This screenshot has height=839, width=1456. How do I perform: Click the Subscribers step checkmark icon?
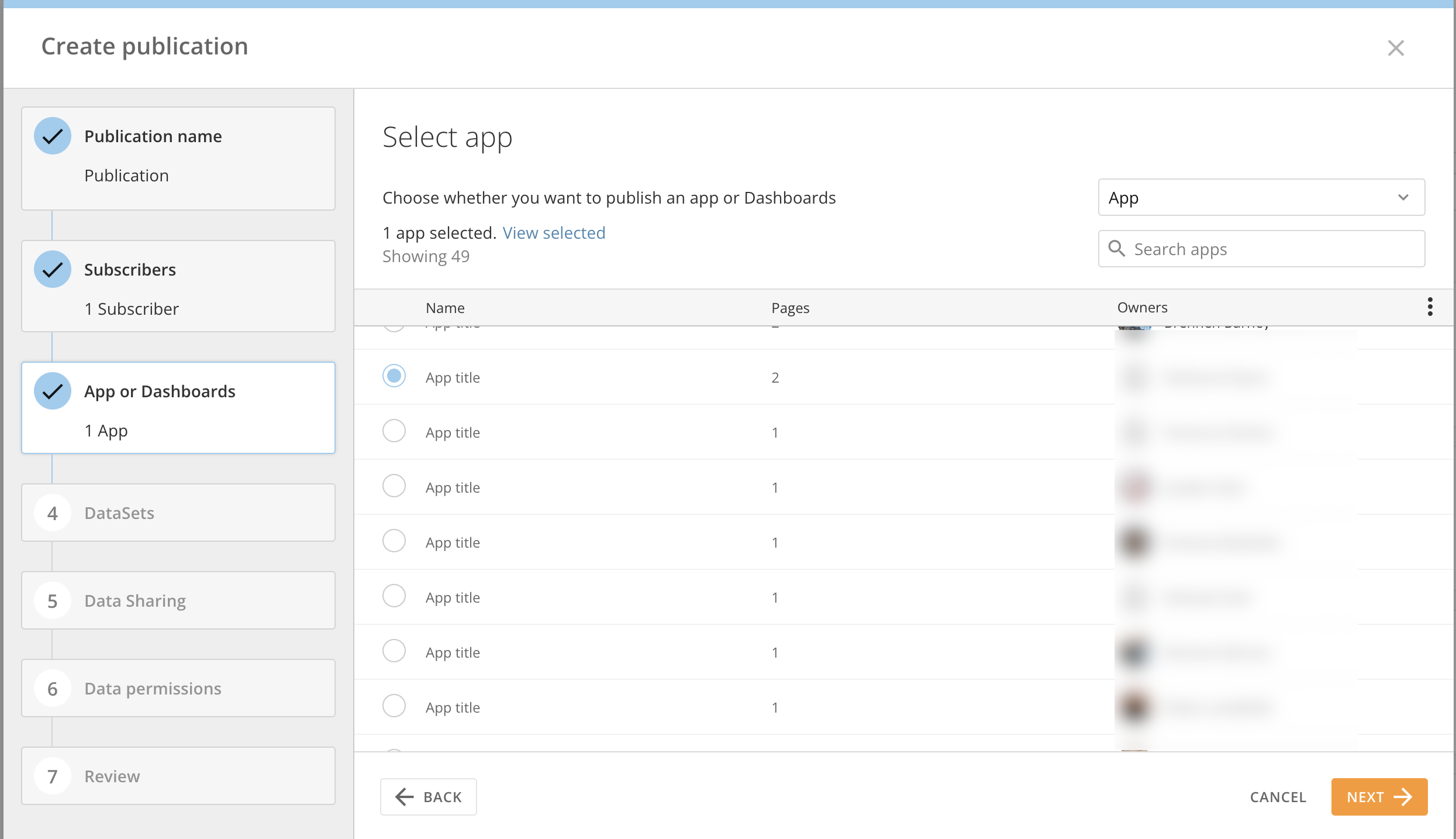click(x=53, y=269)
